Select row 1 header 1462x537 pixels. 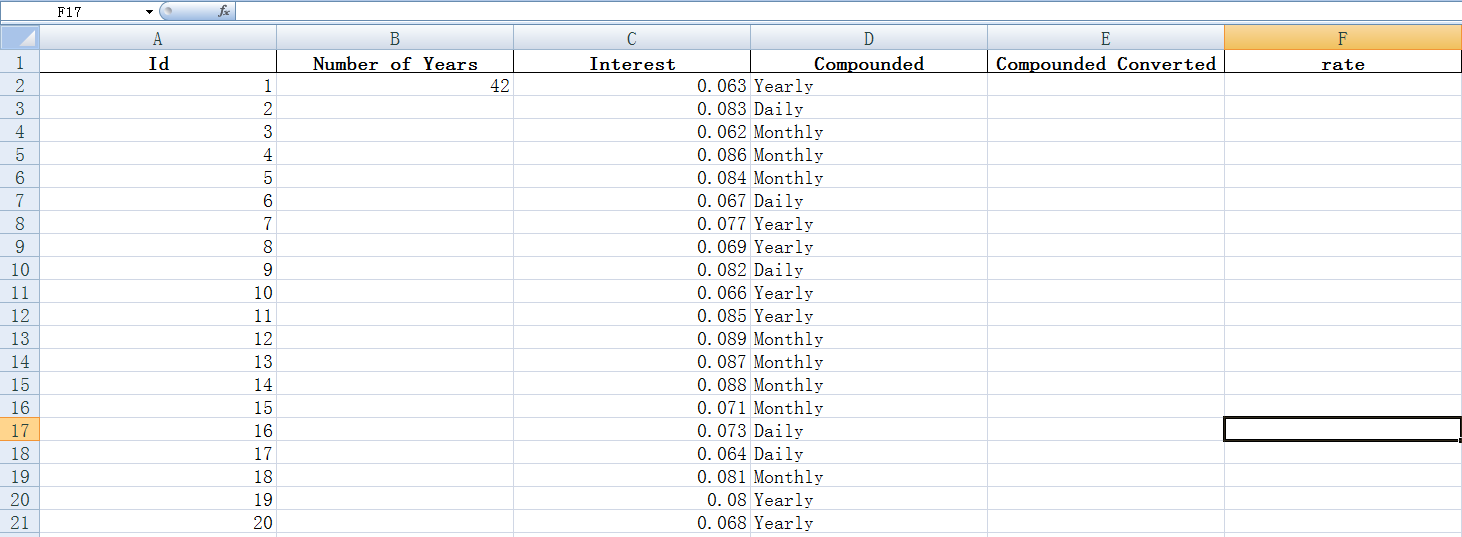point(20,62)
